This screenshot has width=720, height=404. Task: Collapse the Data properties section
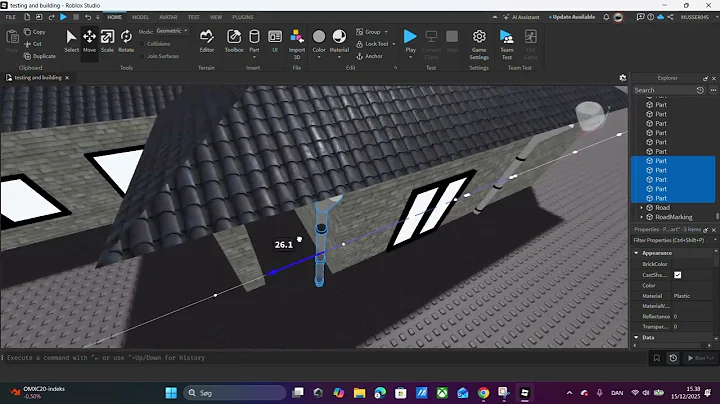[636, 337]
